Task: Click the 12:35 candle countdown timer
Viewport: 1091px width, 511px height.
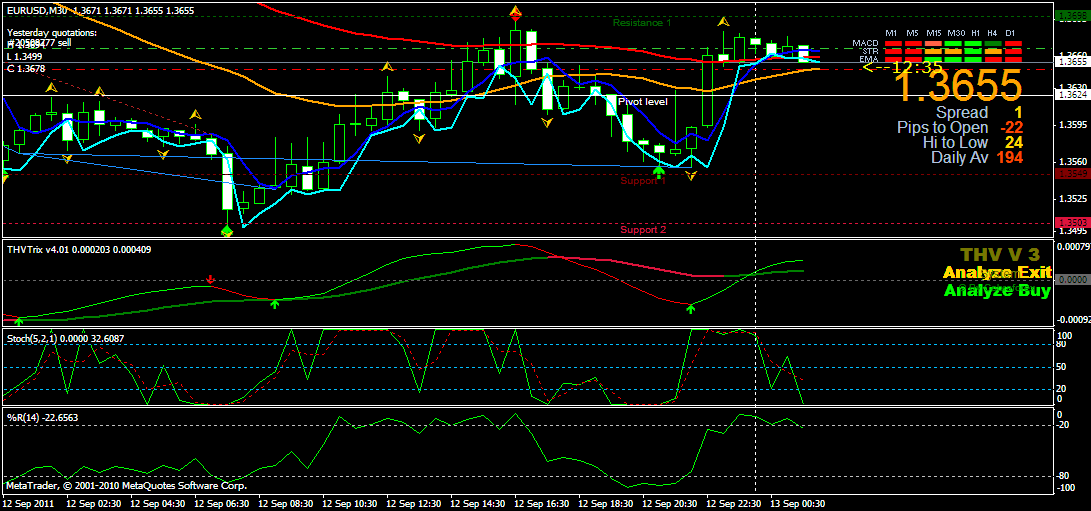Action: (x=917, y=67)
